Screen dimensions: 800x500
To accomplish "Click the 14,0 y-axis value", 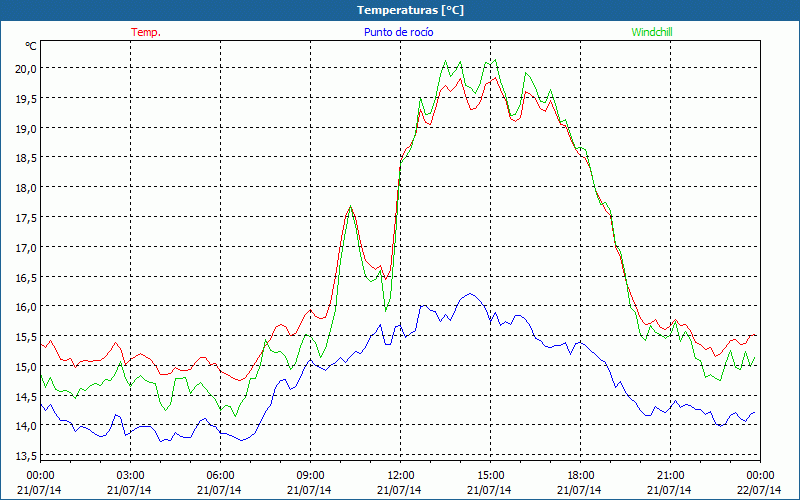I will pos(27,426).
